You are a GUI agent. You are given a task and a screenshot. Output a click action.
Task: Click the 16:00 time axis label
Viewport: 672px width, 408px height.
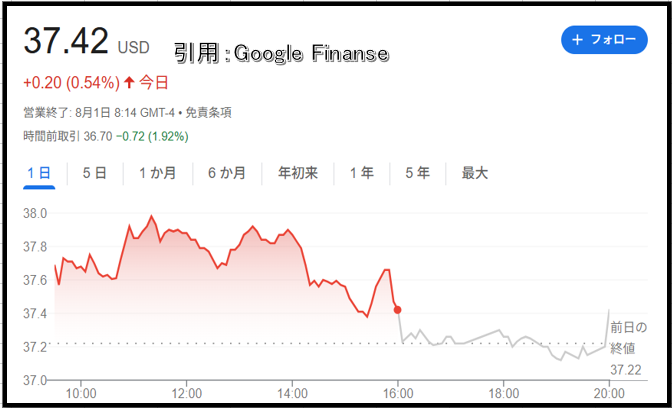click(x=398, y=393)
